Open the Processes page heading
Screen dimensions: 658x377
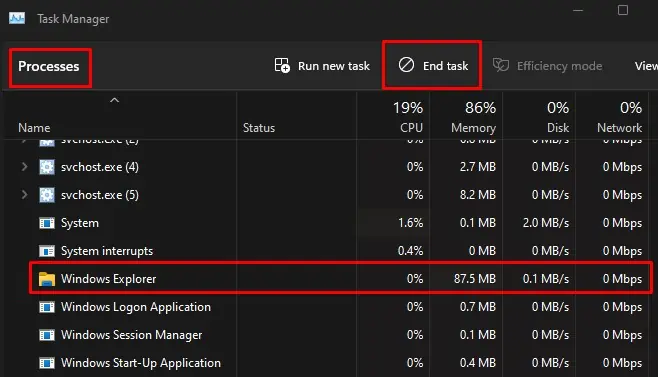tap(49, 66)
